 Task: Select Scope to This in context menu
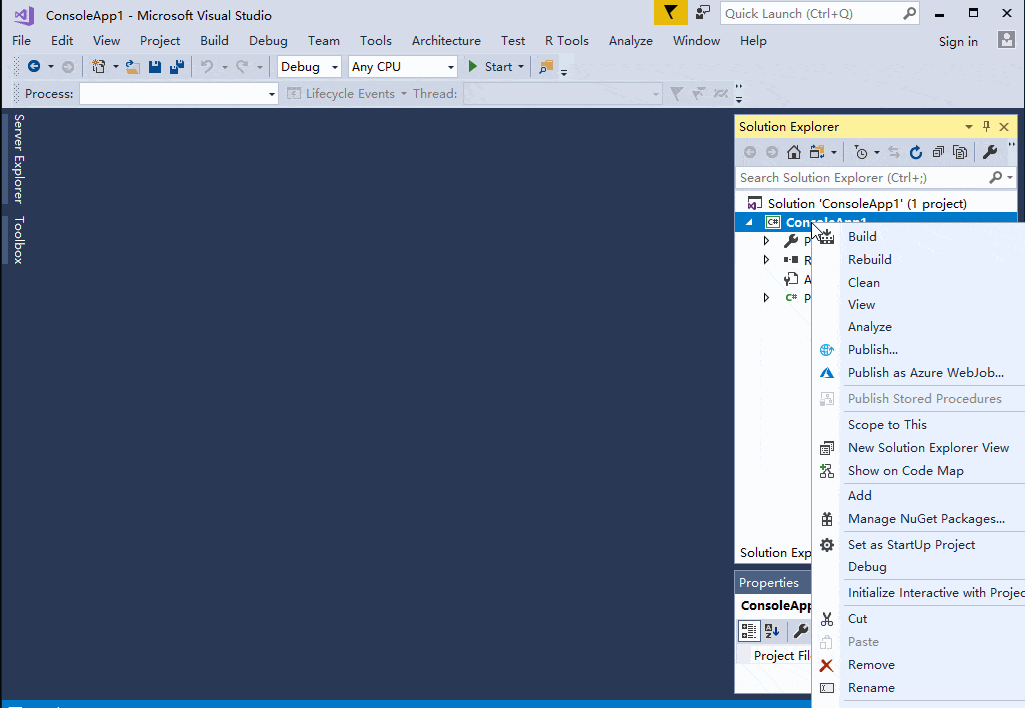click(918, 425)
